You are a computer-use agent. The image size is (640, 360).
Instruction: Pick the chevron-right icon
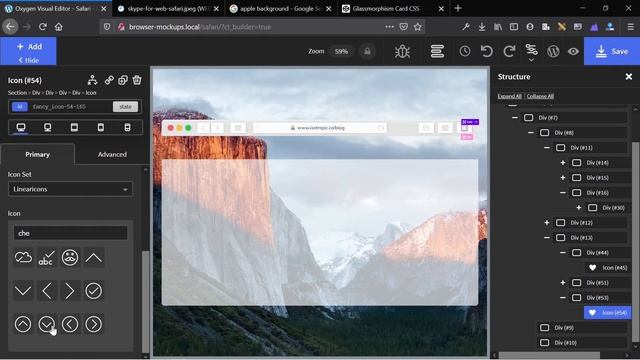pos(70,291)
